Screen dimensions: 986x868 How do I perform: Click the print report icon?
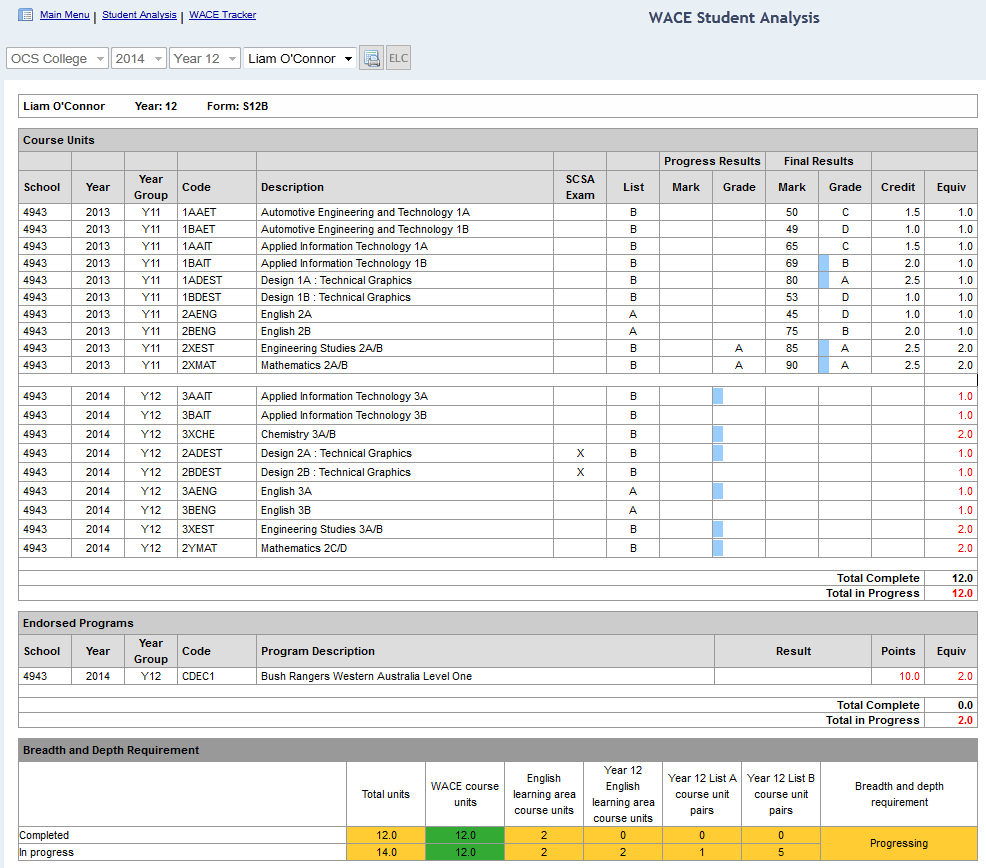[371, 58]
